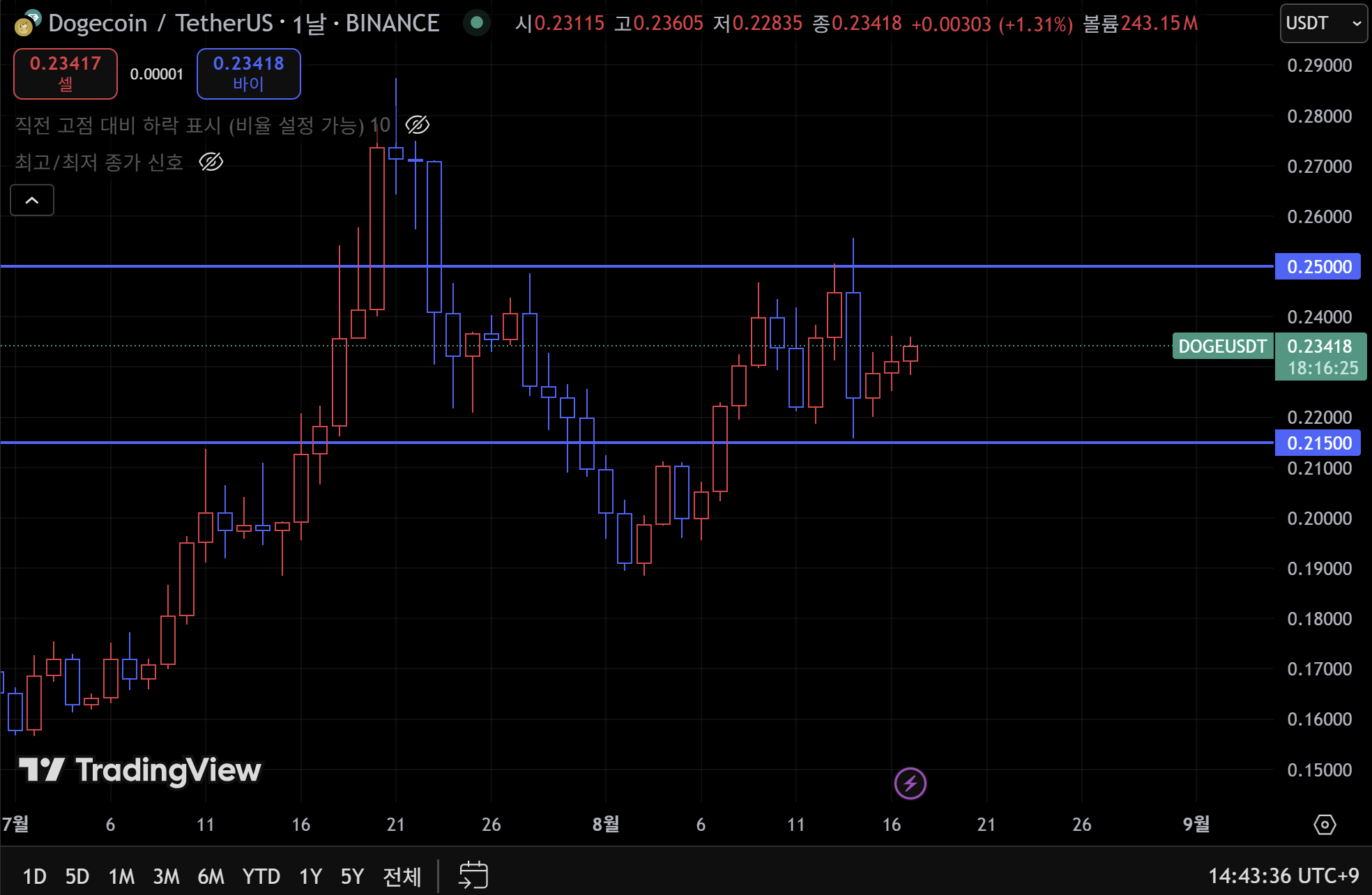Select the 1M time range
Screen dimensions: 1372x895
[121, 876]
